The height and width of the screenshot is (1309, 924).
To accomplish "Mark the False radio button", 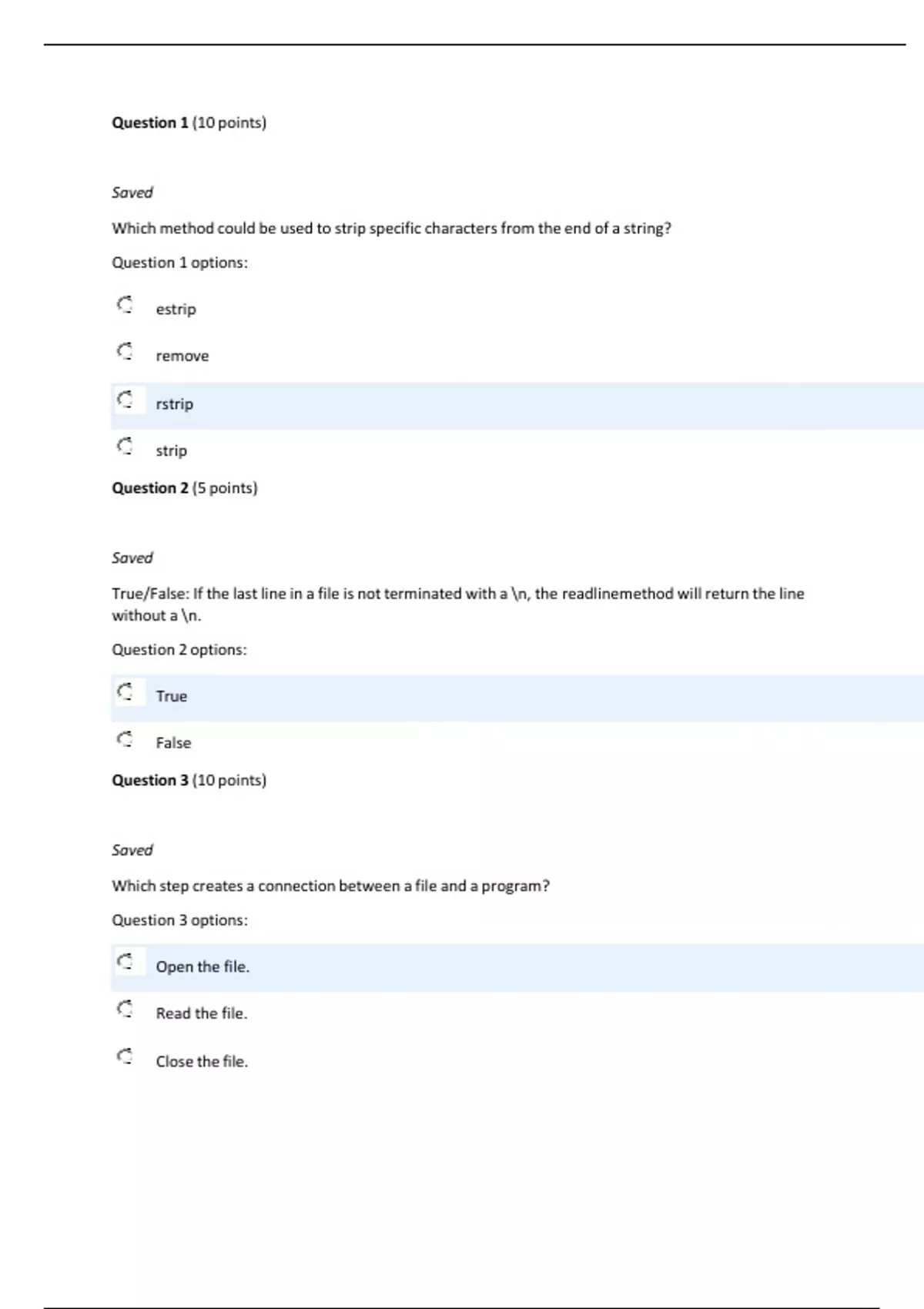I will [x=125, y=739].
